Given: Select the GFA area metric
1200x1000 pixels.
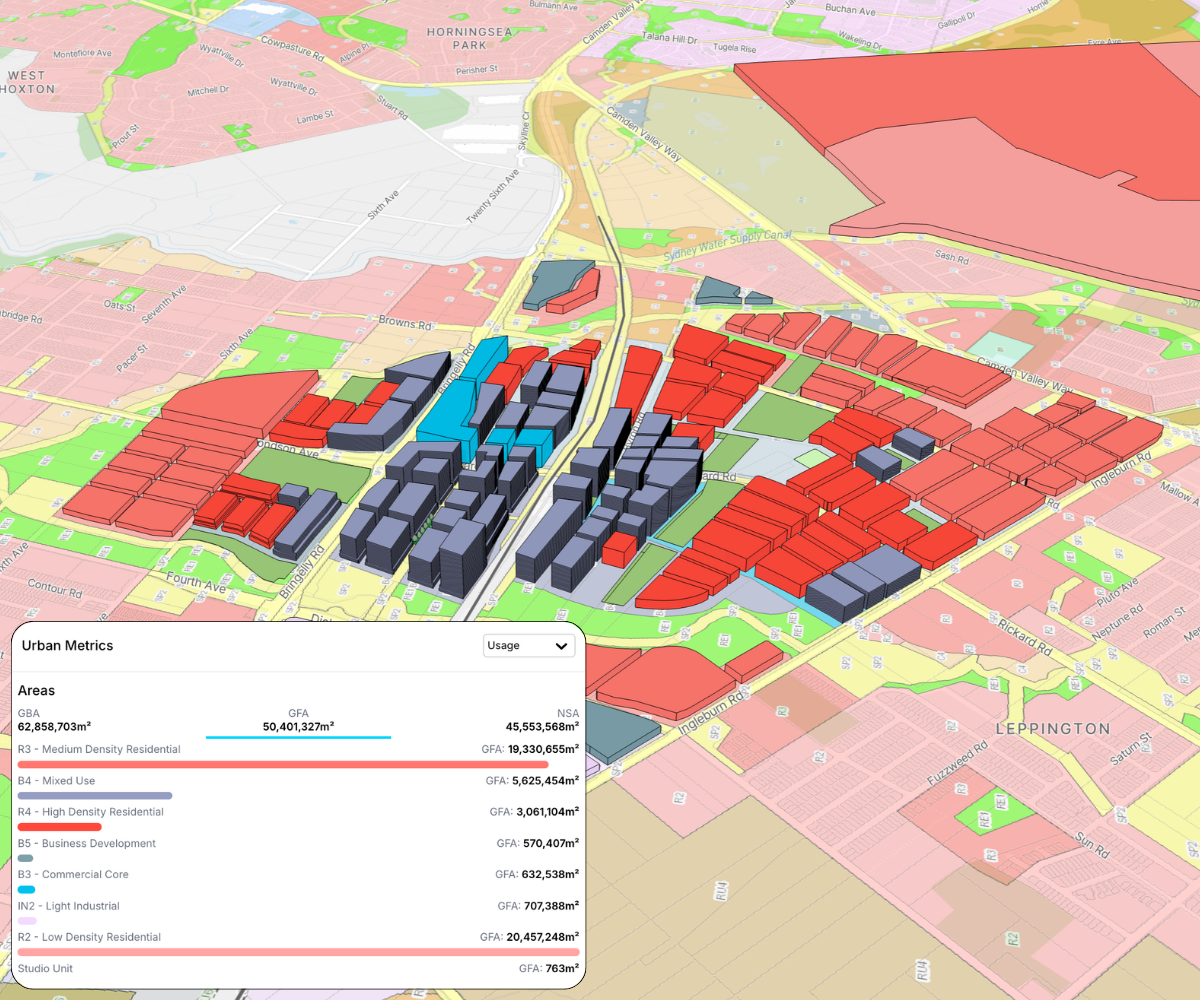Looking at the screenshot, I should pos(298,720).
